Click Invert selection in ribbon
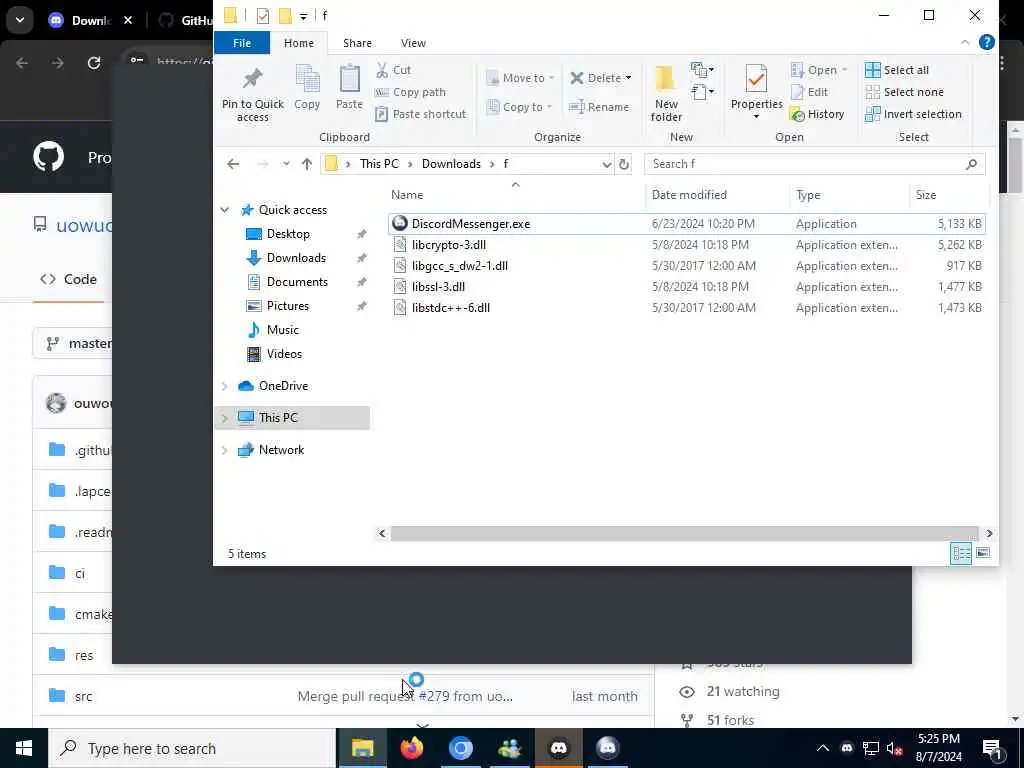1024x768 pixels. (x=913, y=114)
